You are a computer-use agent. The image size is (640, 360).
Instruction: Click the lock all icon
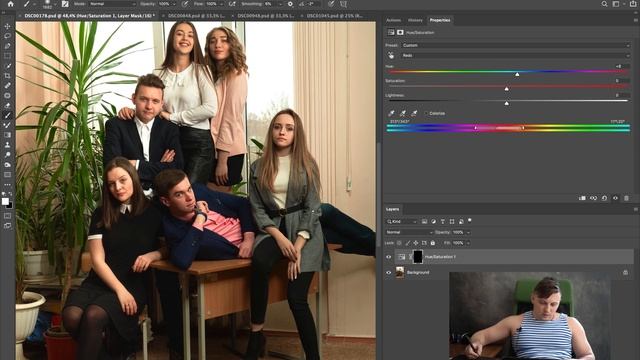433,243
